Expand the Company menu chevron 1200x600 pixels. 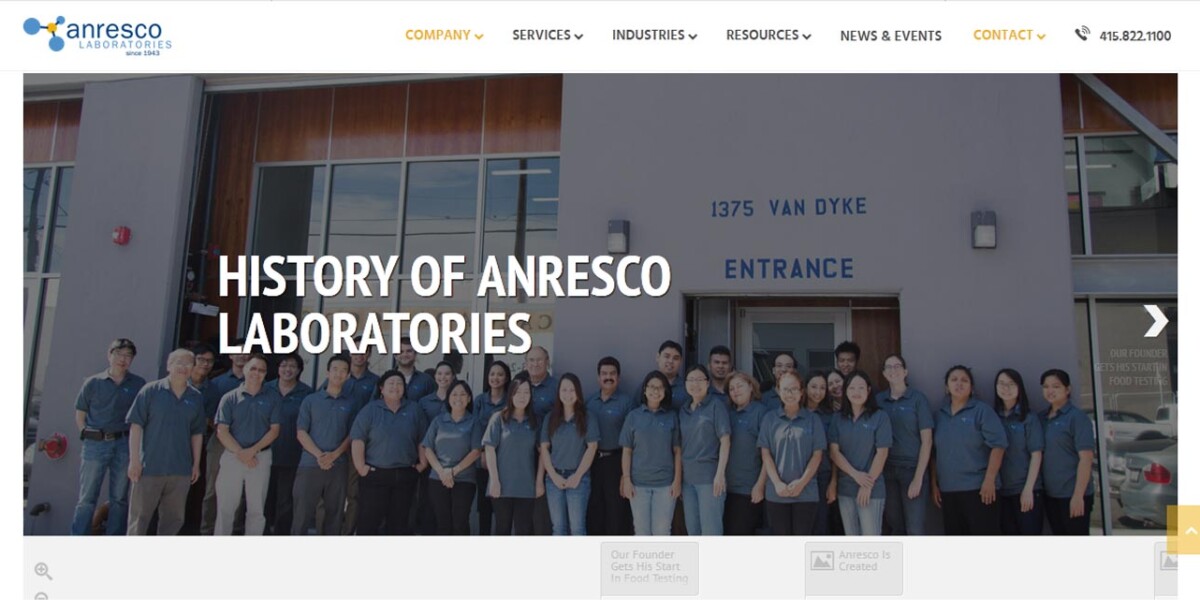tap(479, 36)
